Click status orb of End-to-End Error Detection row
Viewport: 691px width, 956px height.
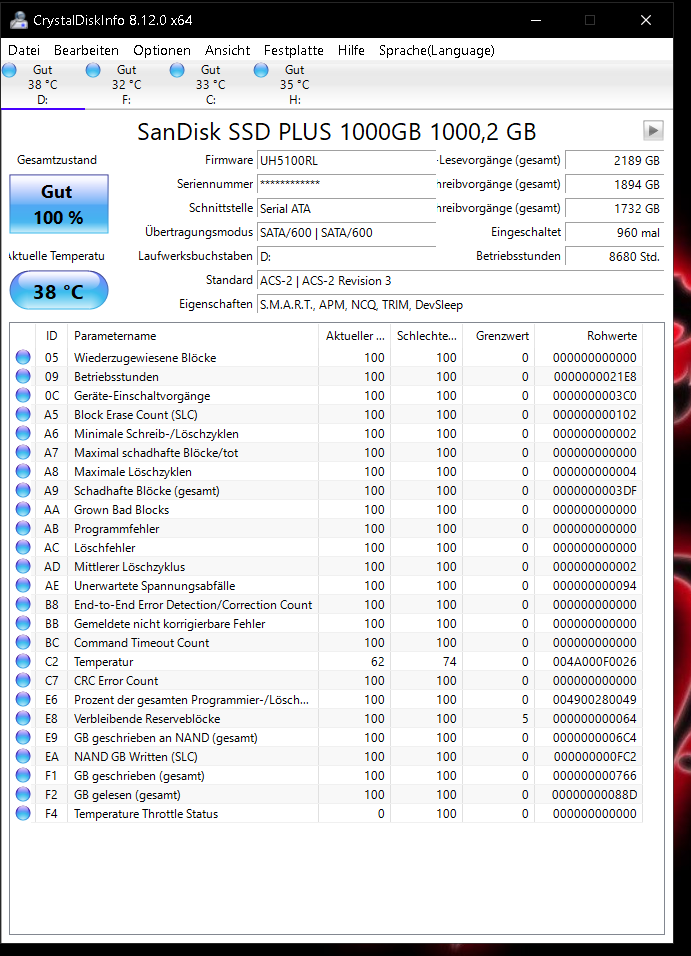(23, 604)
